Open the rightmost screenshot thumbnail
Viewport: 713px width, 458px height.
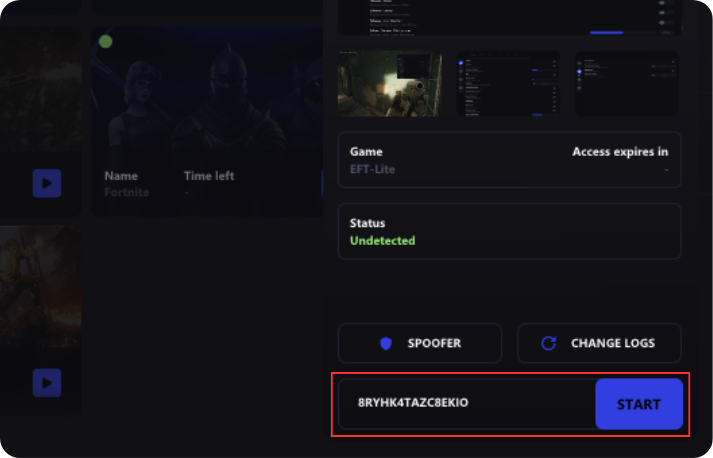coord(627,84)
